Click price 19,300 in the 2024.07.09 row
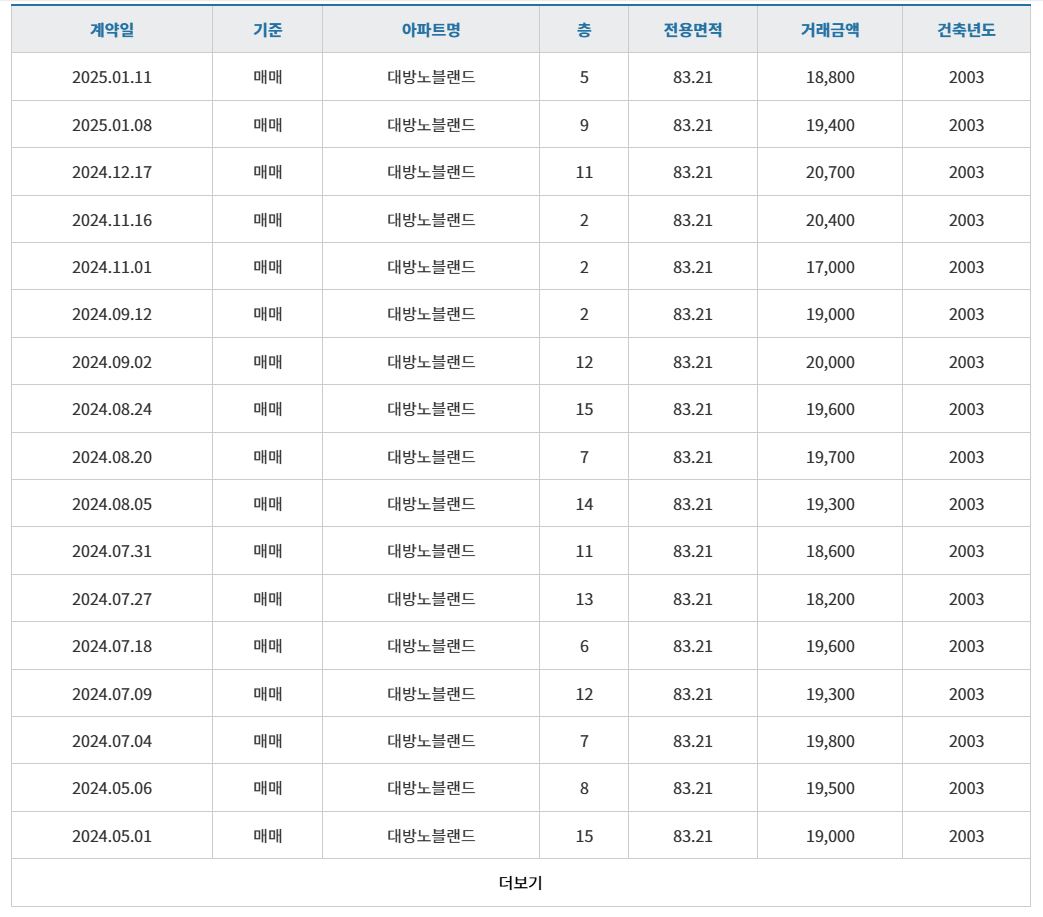Image resolution: width=1043 pixels, height=917 pixels. click(830, 694)
